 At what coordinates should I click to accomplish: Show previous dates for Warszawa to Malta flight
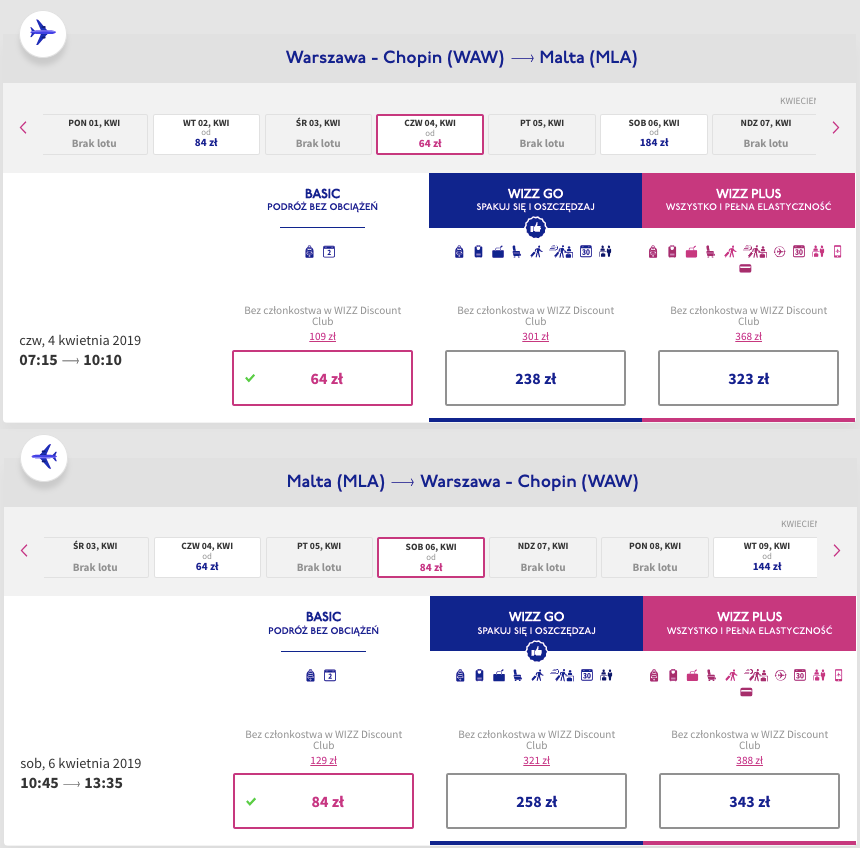[x=23, y=128]
